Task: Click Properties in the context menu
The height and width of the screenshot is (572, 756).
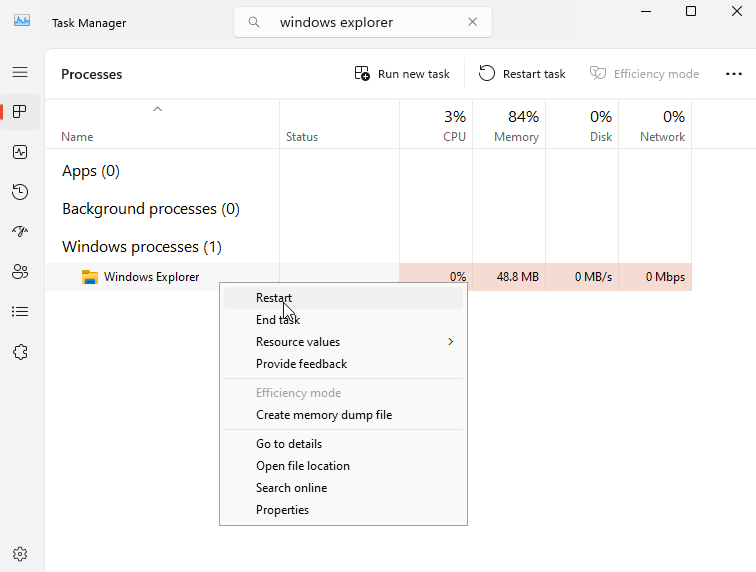Action: [x=282, y=510]
